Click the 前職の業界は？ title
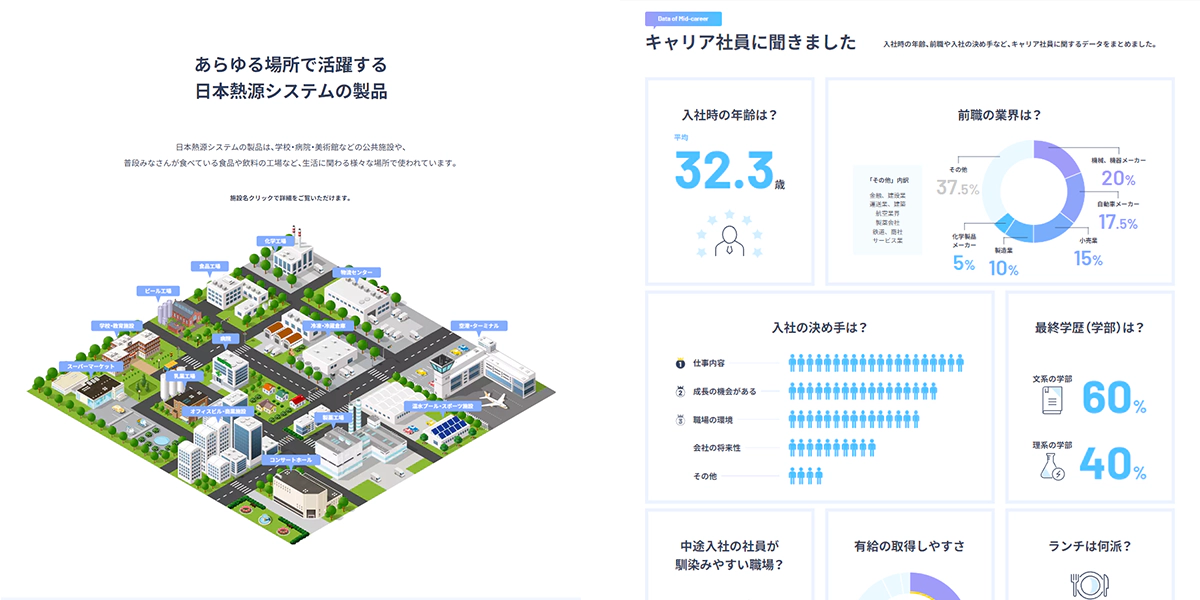 pyautogui.click(x=1001, y=115)
